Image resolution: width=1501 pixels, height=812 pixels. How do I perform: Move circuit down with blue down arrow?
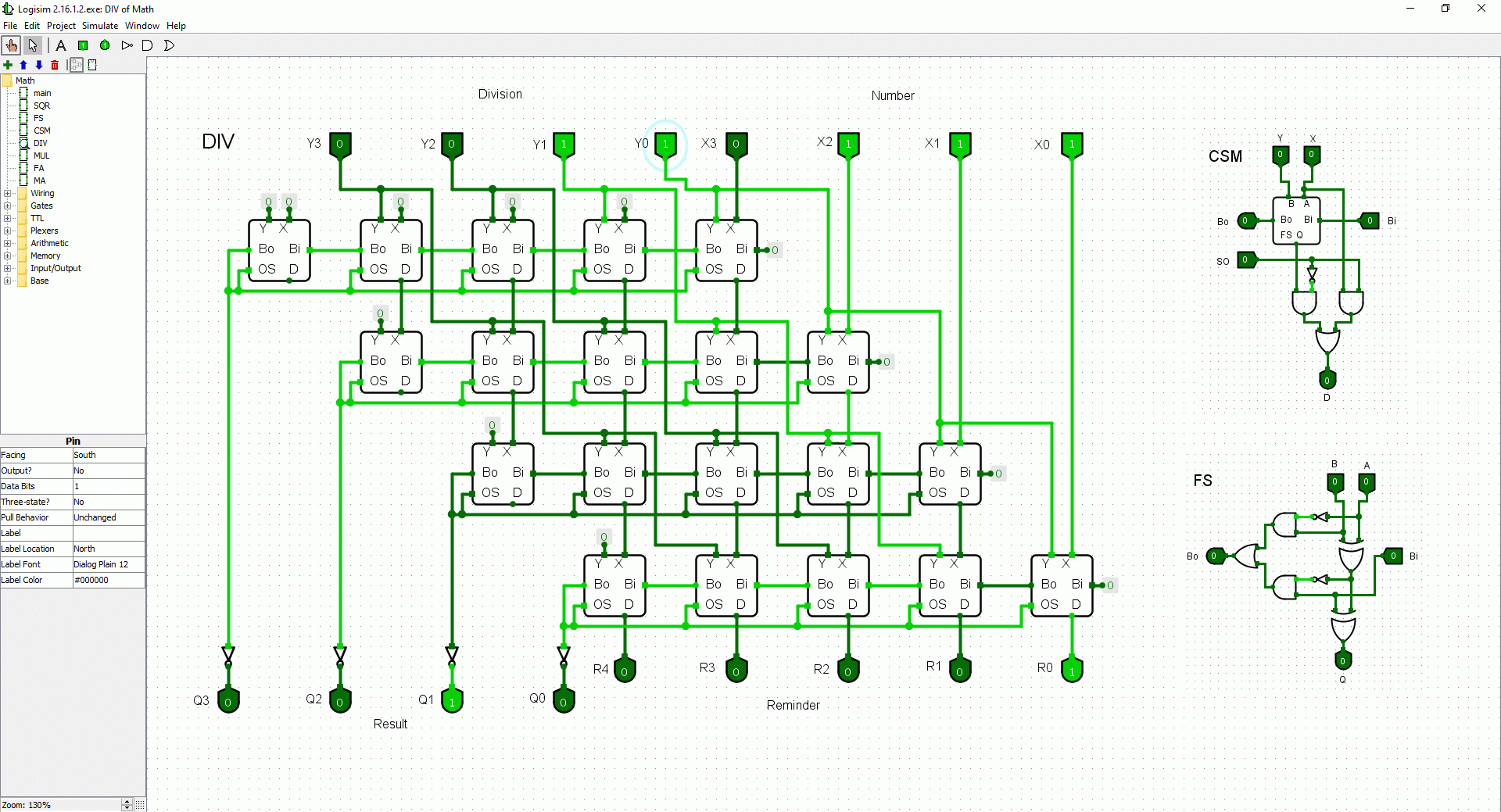(x=39, y=65)
